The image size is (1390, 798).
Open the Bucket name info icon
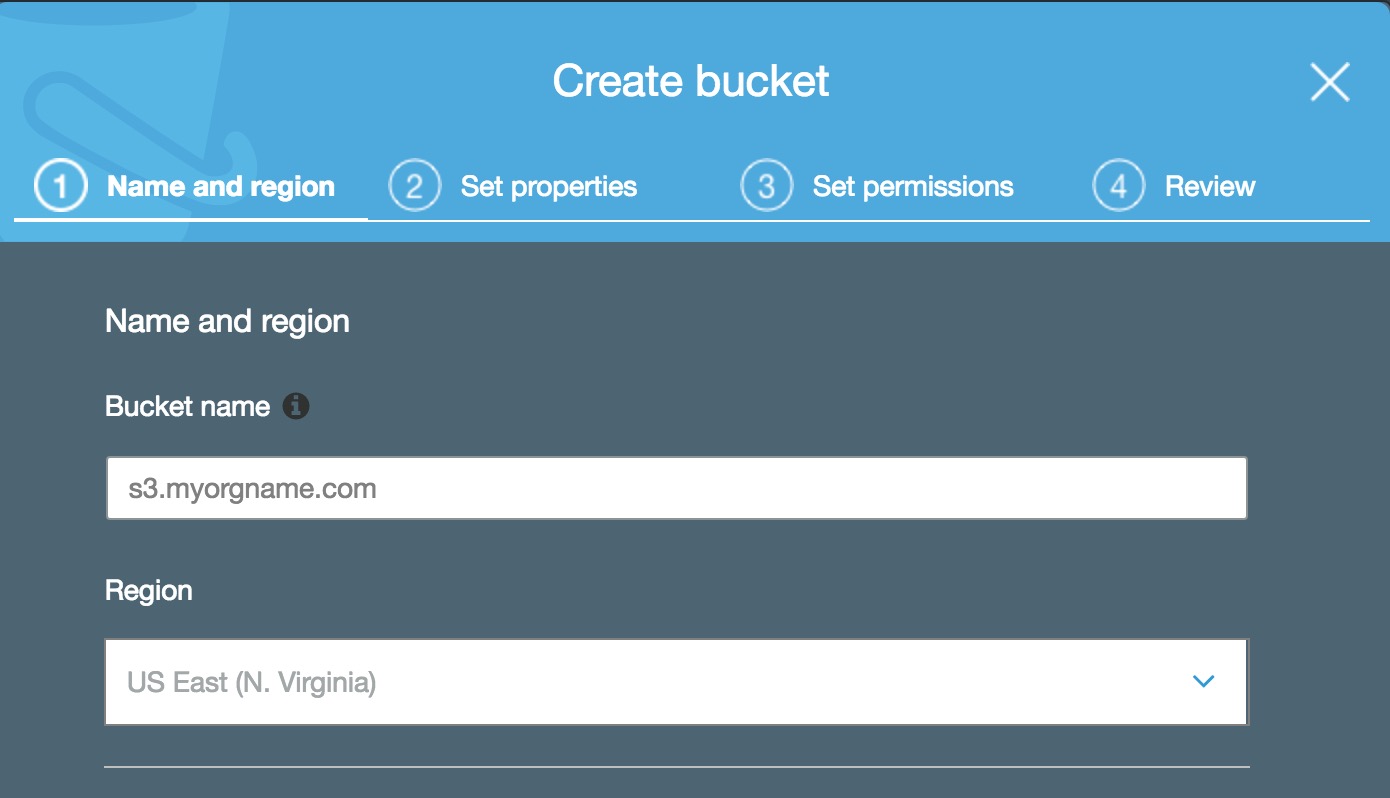tap(296, 406)
